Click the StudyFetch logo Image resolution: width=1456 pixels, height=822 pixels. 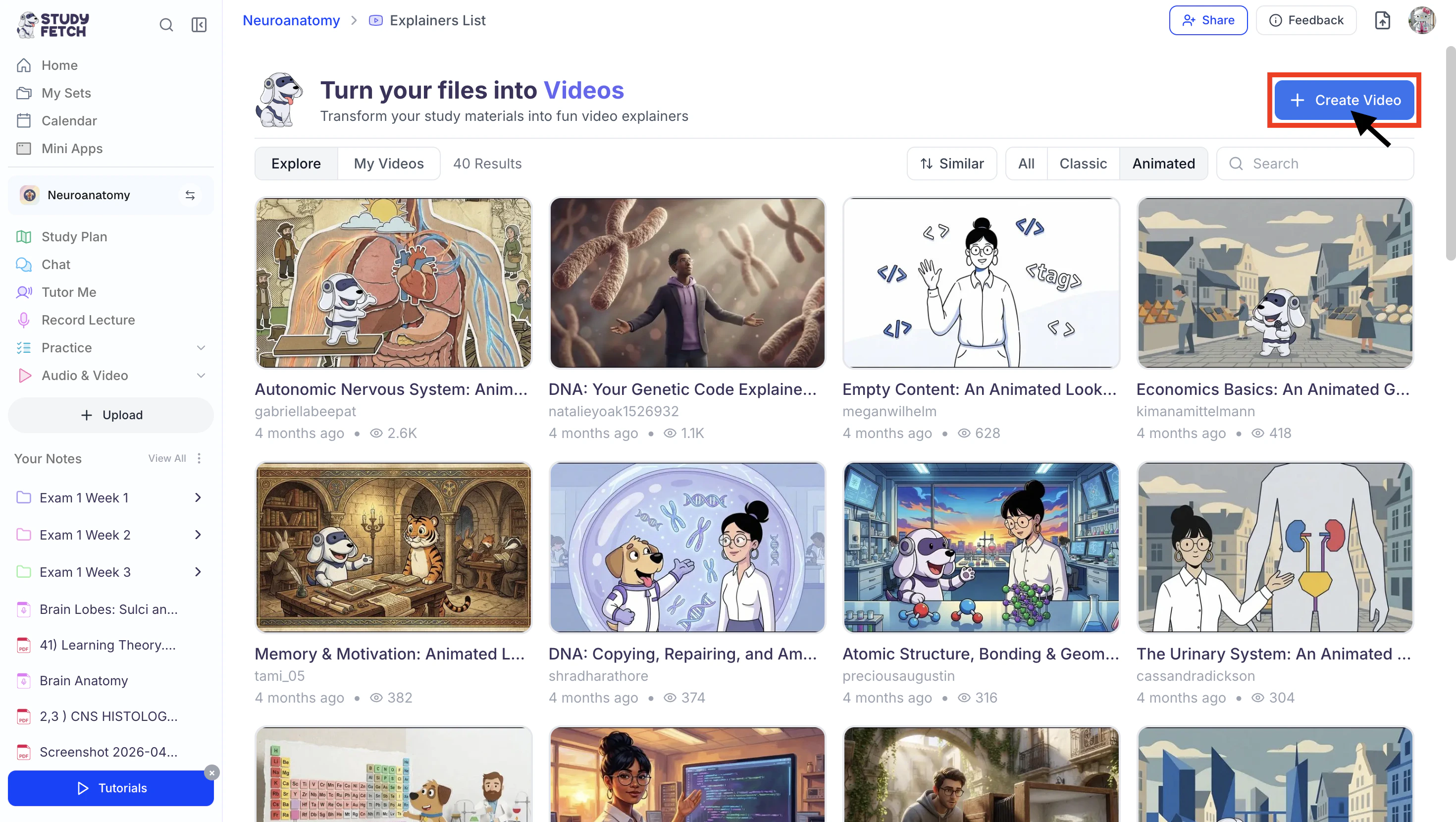click(53, 25)
